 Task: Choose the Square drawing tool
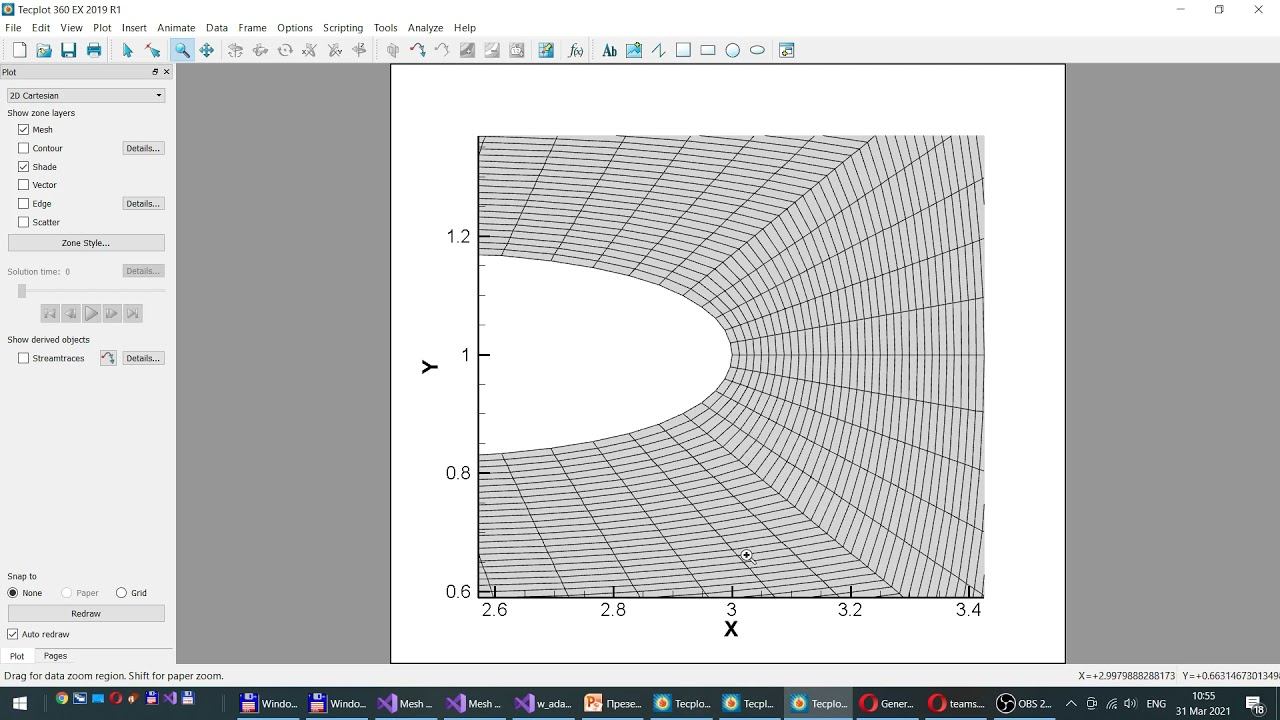point(683,50)
